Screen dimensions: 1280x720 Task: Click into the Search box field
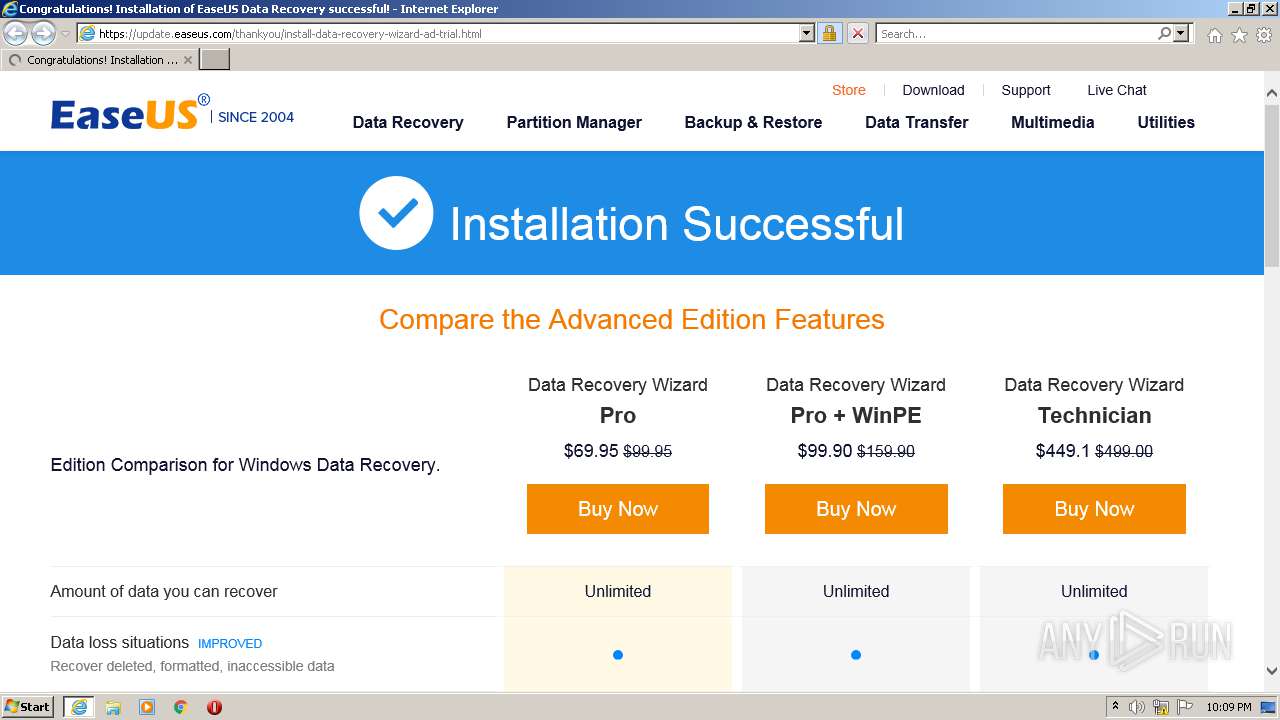(x=1016, y=33)
